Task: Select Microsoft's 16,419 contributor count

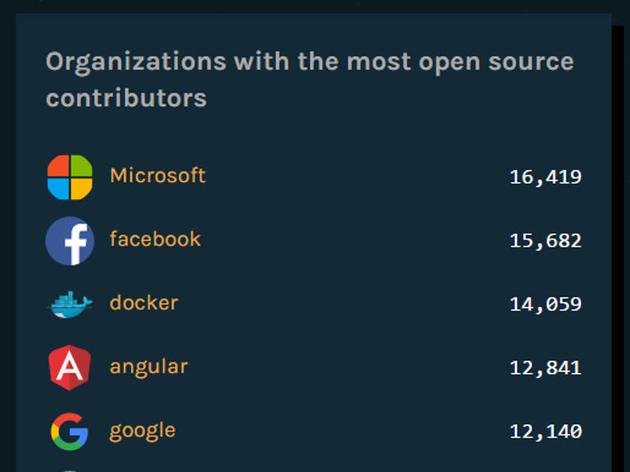Action: pyautogui.click(x=545, y=177)
